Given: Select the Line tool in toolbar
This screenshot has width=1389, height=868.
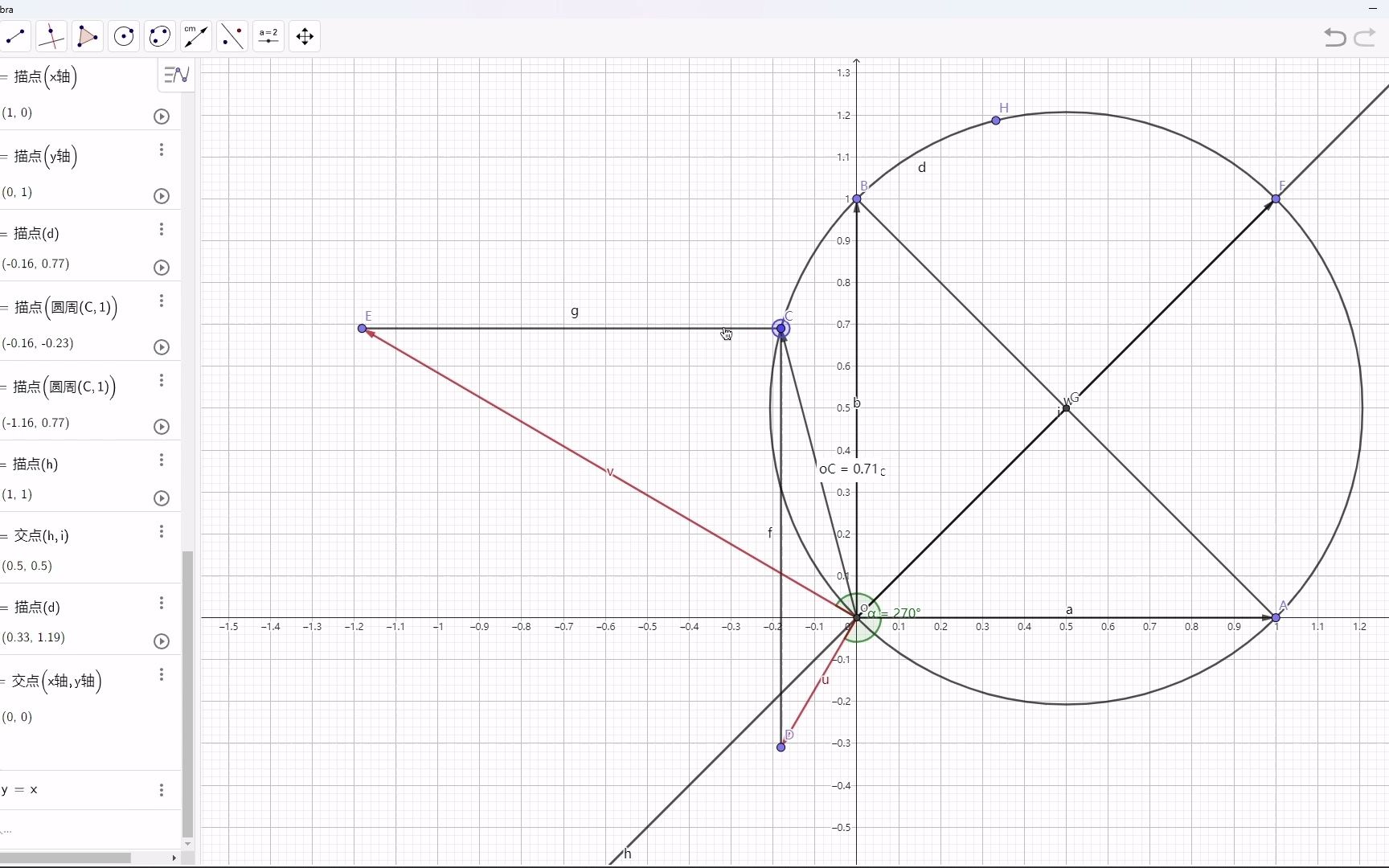Looking at the screenshot, I should pyautogui.click(x=16, y=36).
